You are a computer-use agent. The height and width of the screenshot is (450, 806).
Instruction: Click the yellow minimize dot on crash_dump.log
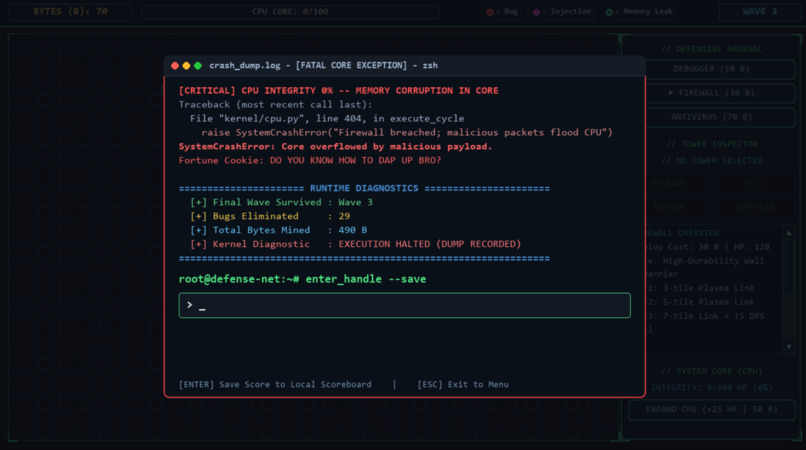coord(186,65)
